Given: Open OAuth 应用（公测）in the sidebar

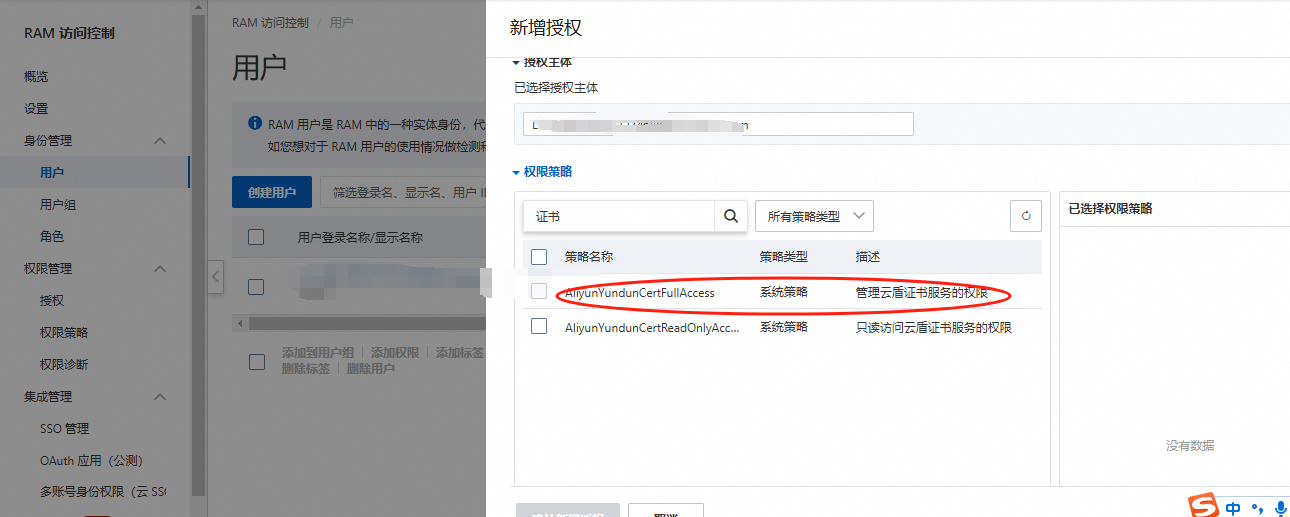Looking at the screenshot, I should tap(92, 461).
